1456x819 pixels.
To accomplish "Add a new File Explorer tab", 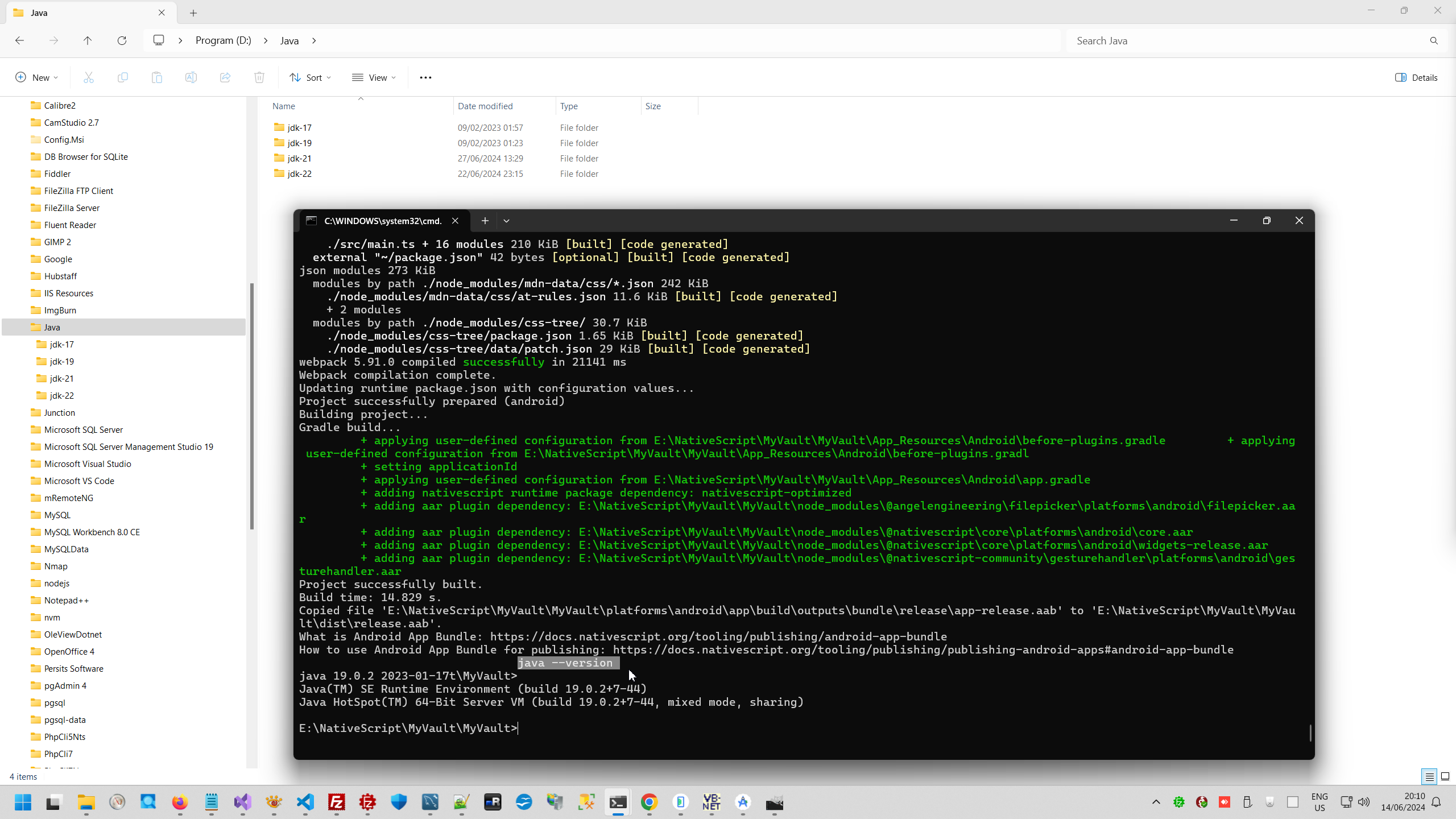I will (193, 13).
